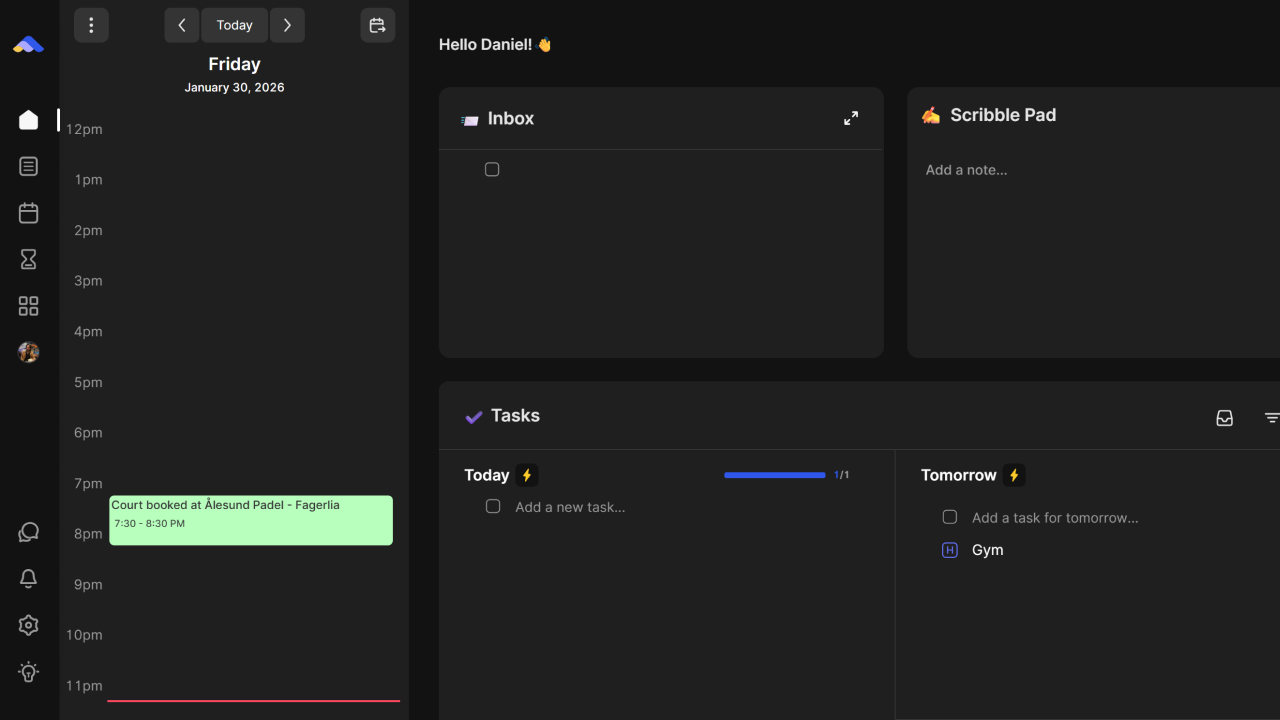Screen dimensions: 1280x720
Task: Open the Calendar icon in sidebar
Action: (x=28, y=212)
